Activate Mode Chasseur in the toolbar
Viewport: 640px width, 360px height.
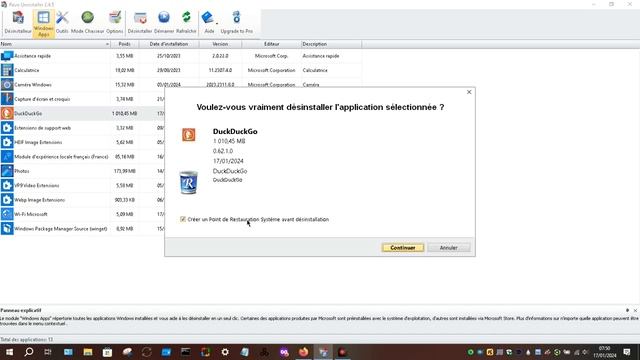tap(87, 22)
